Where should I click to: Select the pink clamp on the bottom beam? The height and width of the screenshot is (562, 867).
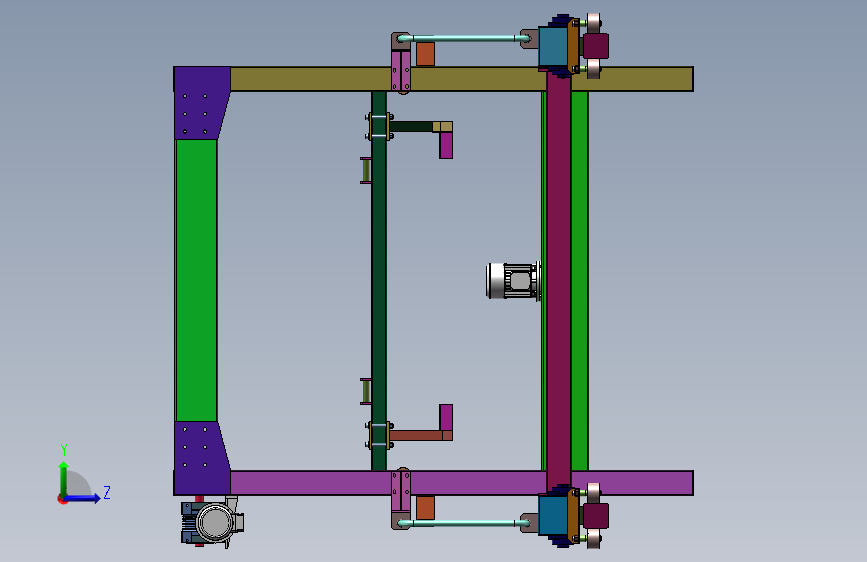[x=401, y=491]
